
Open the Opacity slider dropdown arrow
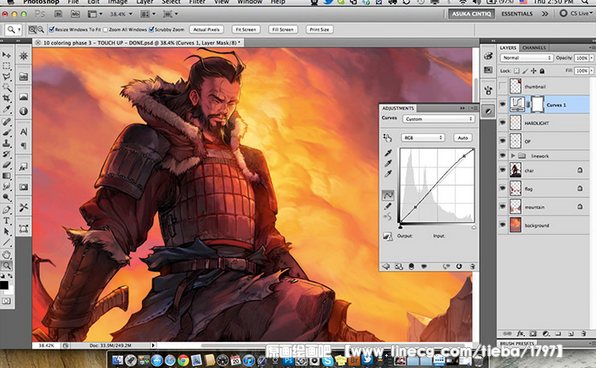[592, 58]
